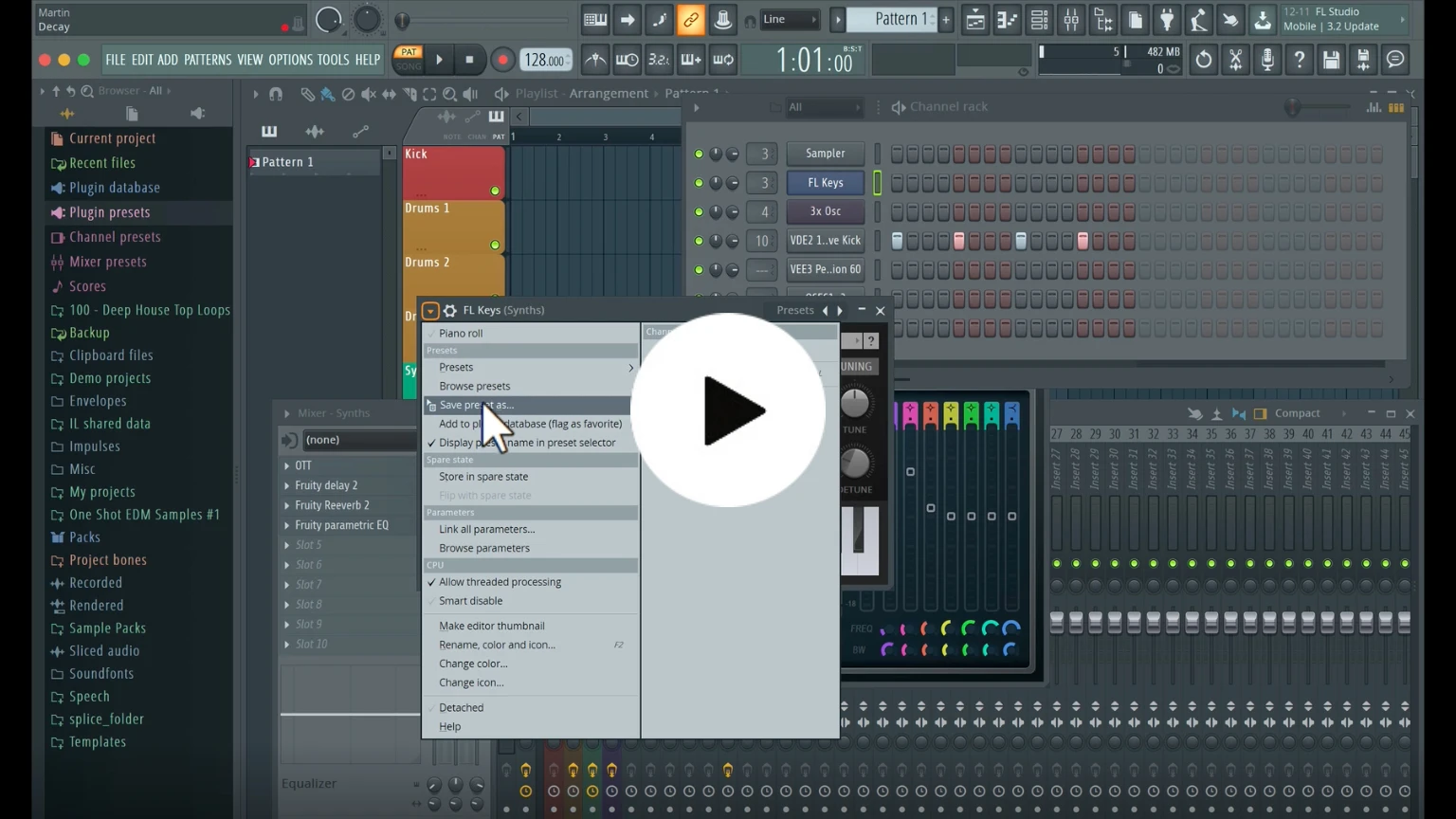Click the Sampler channel button

825,154
